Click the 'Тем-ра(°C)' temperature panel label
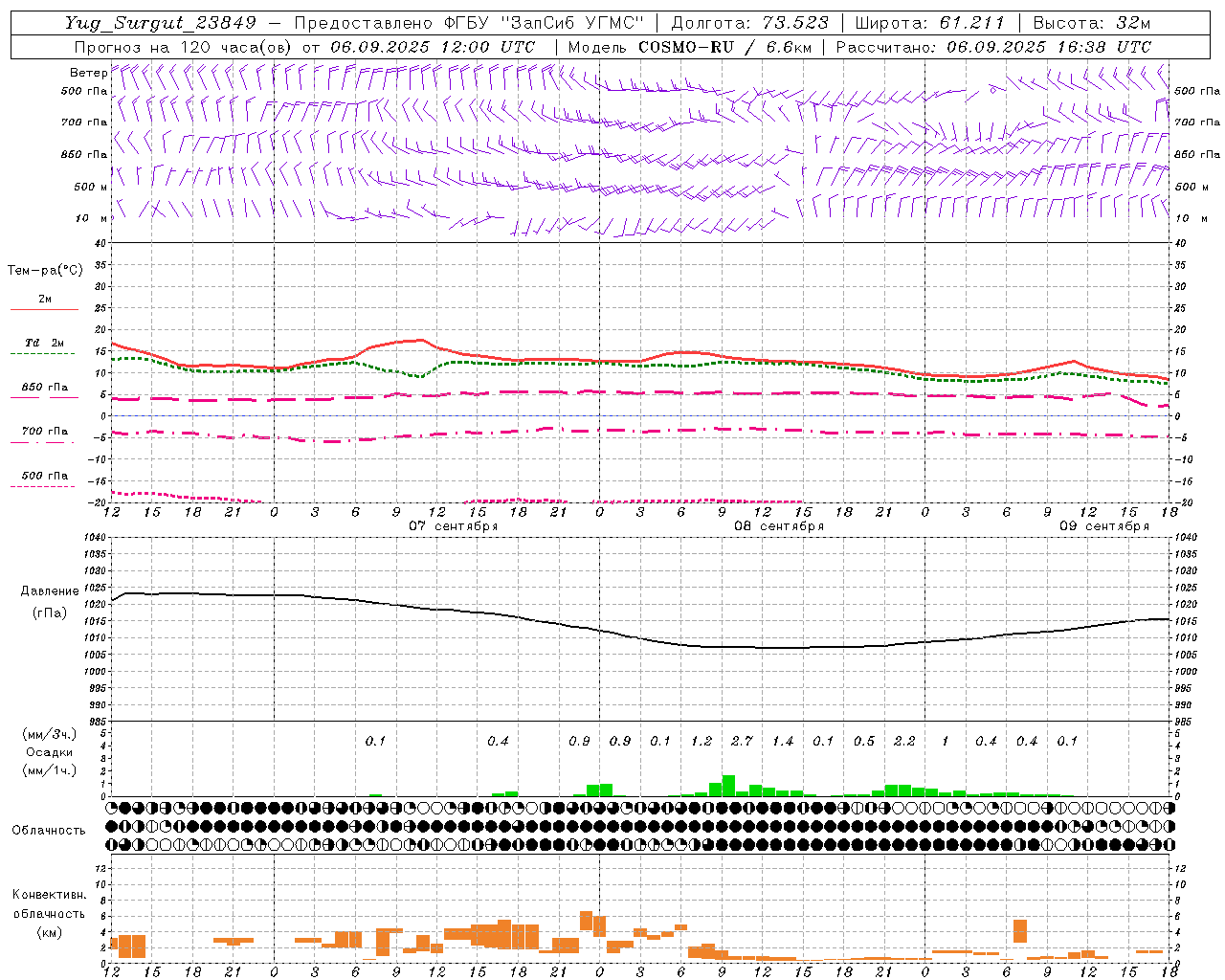Viewport: 1225px width, 980px height. pos(45,271)
